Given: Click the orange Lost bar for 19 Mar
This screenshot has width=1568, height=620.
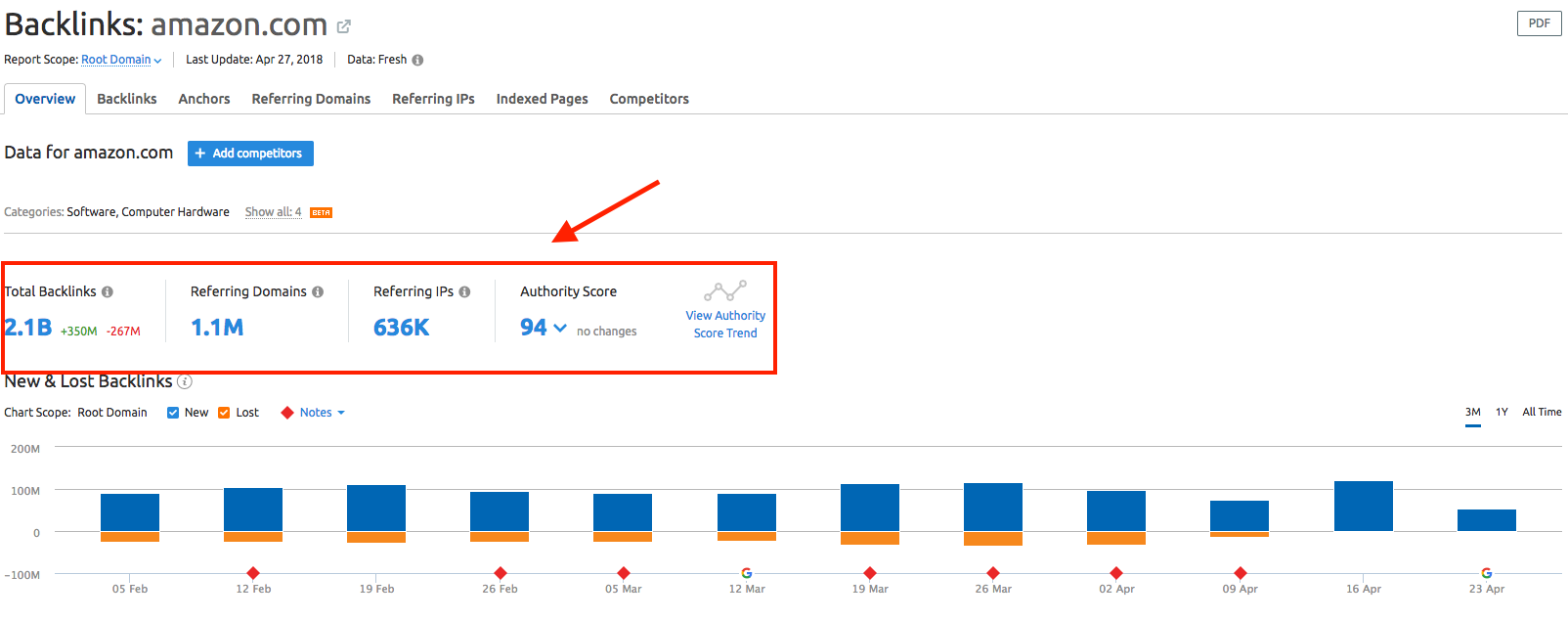Looking at the screenshot, I should 870,538.
